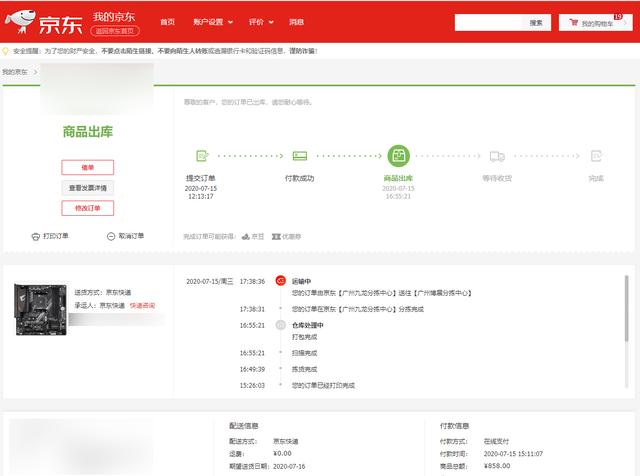Click the printer icon for 打印订单
Viewport: 640px width, 476px height.
36,236
